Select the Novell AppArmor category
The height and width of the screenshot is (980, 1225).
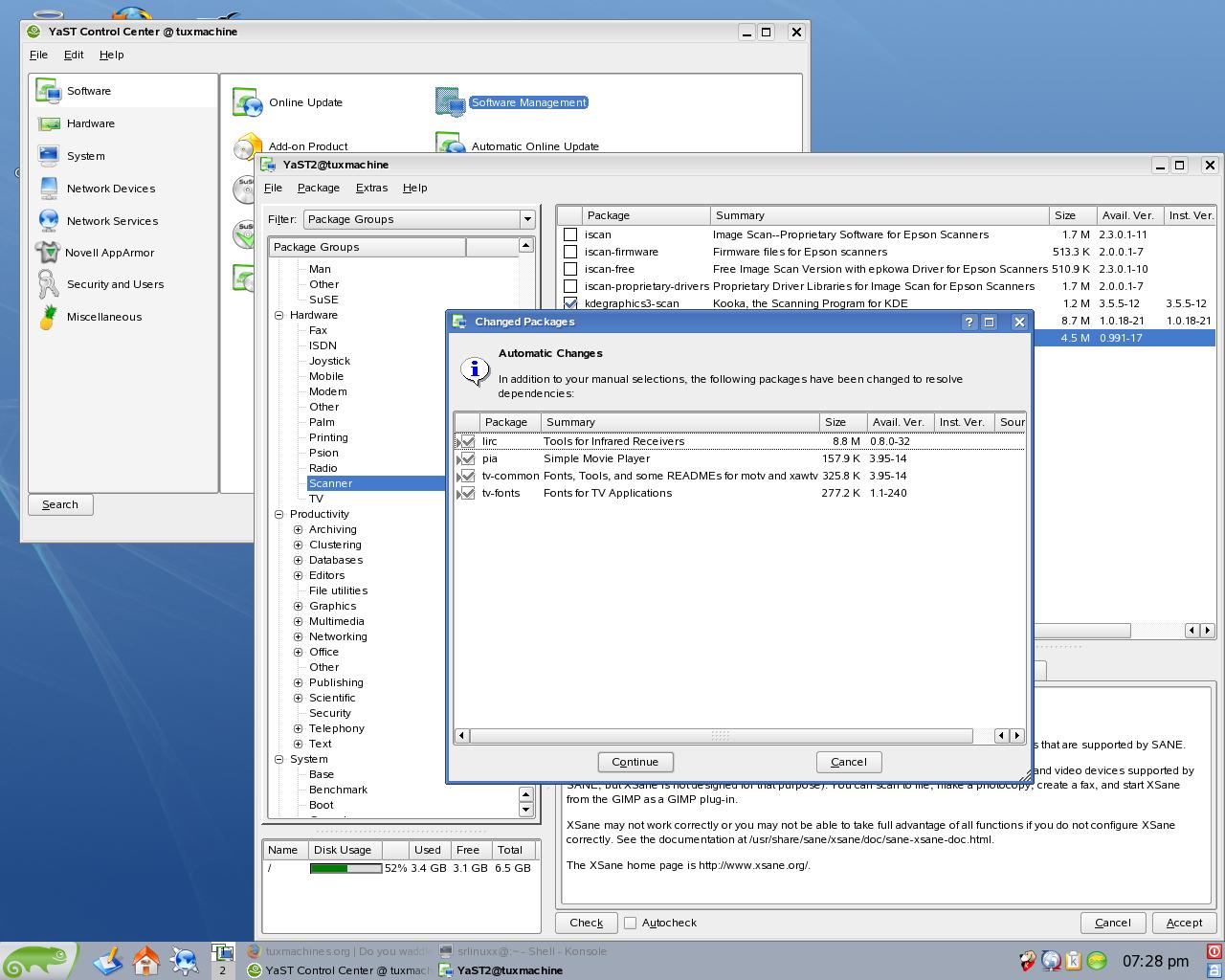click(x=109, y=253)
